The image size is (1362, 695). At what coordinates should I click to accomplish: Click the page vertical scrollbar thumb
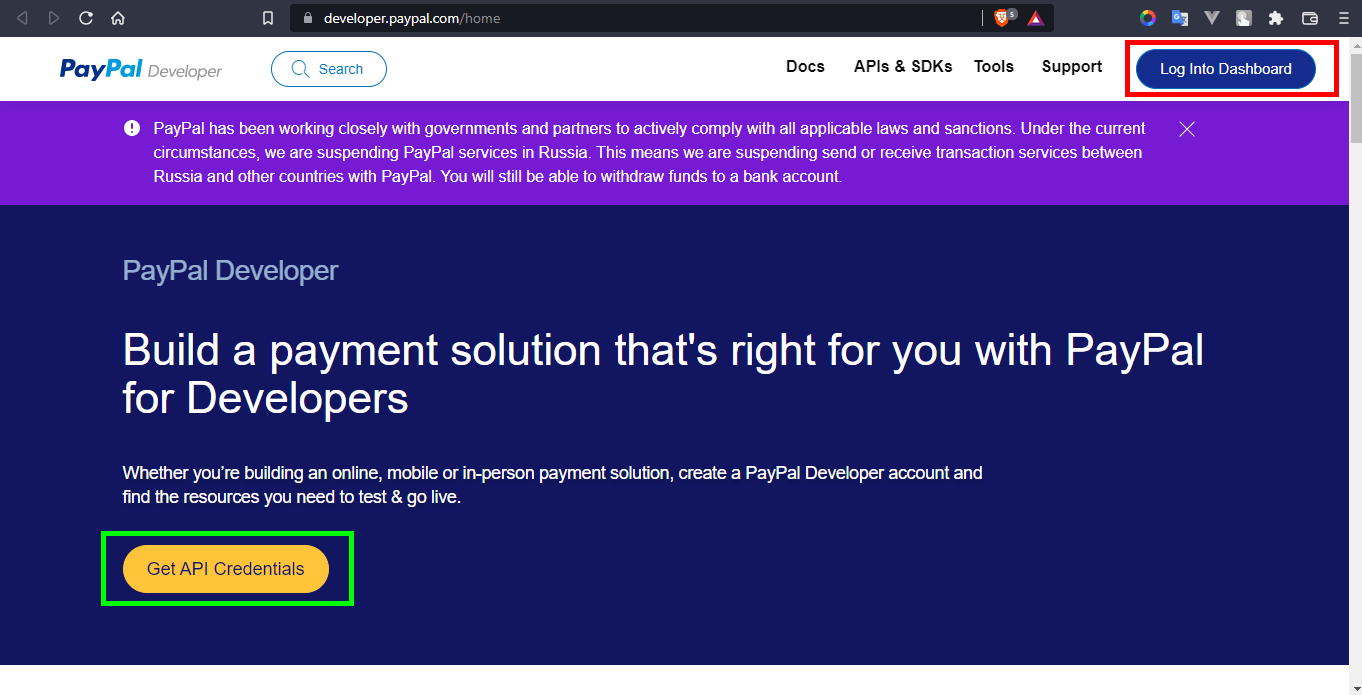coord(1355,98)
